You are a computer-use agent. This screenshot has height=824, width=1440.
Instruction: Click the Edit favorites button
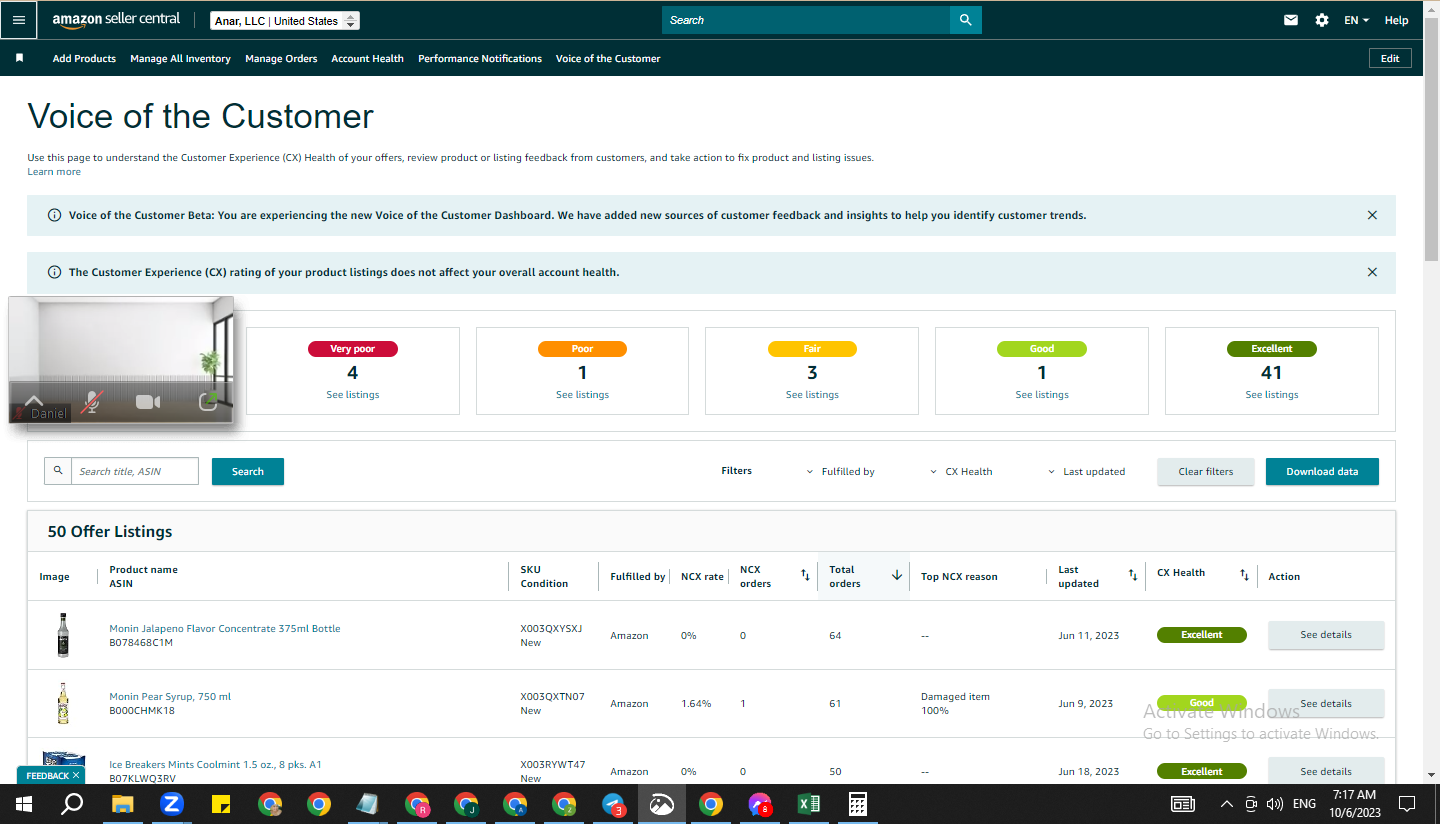[1390, 58]
